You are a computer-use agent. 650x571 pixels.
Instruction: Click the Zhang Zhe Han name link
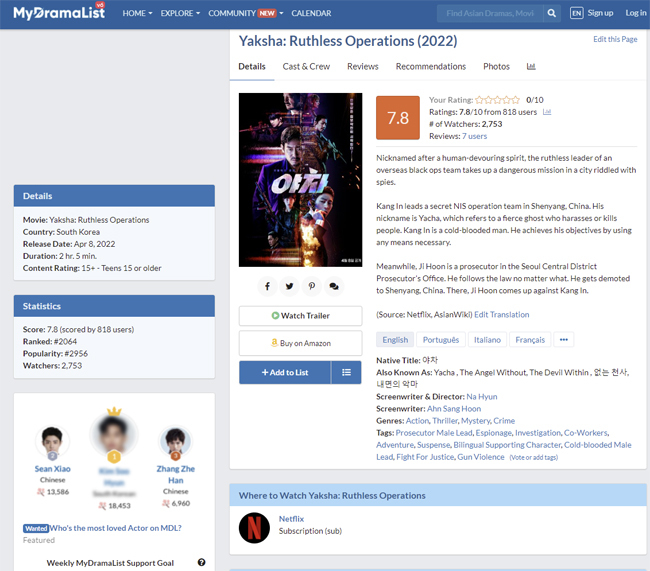click(x=175, y=474)
